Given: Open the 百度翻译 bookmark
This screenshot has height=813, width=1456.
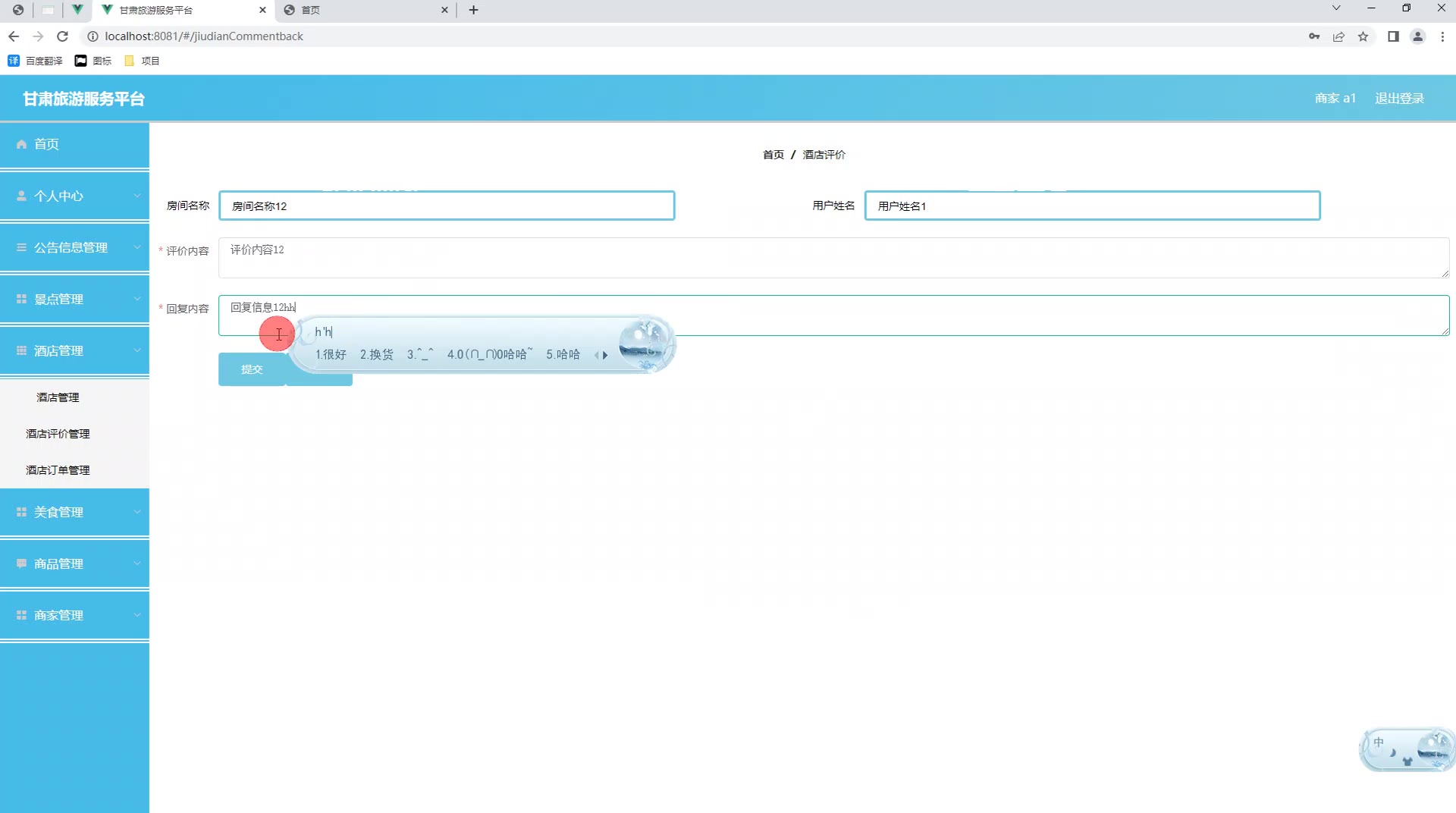Looking at the screenshot, I should coord(35,61).
